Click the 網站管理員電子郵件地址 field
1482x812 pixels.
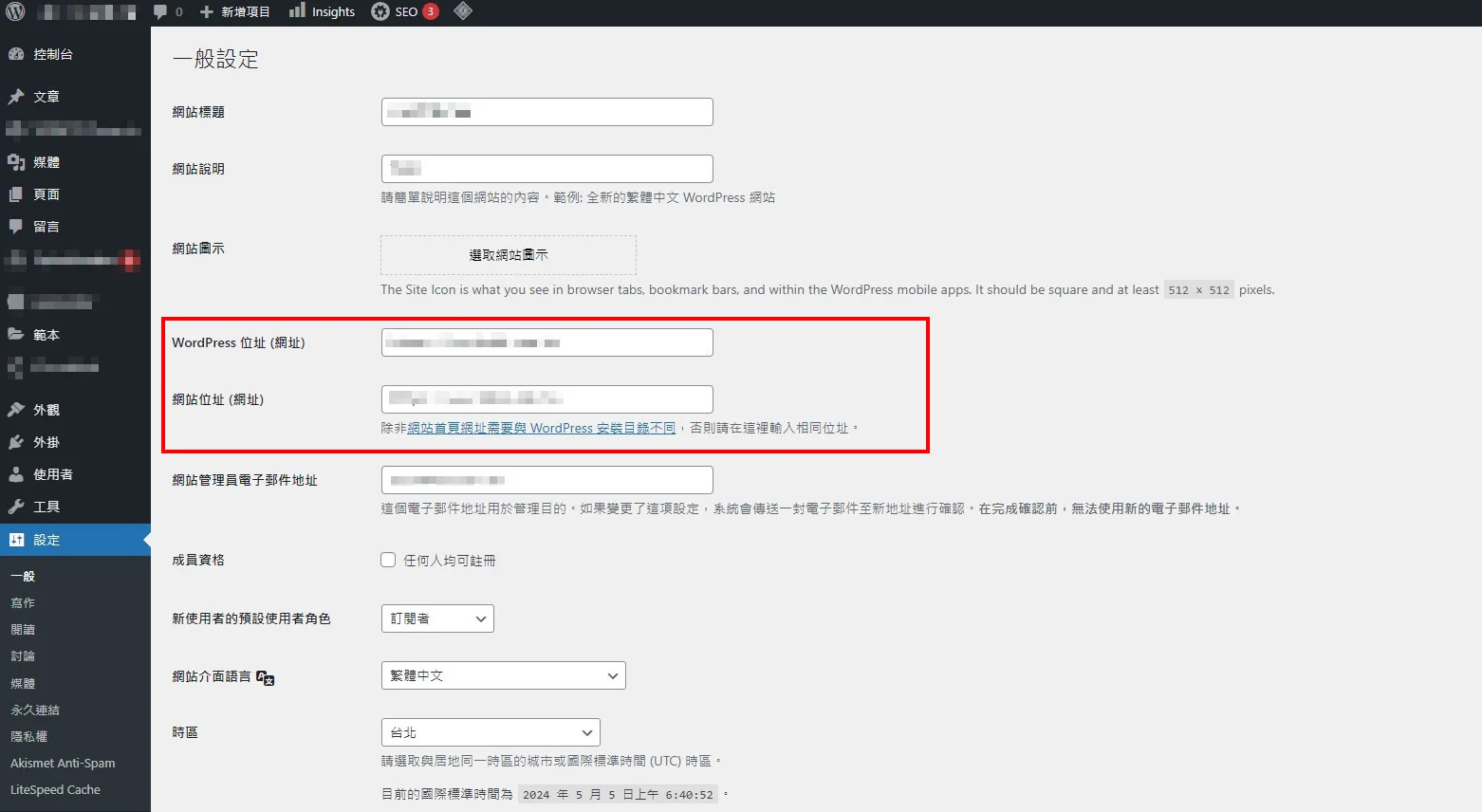click(547, 480)
